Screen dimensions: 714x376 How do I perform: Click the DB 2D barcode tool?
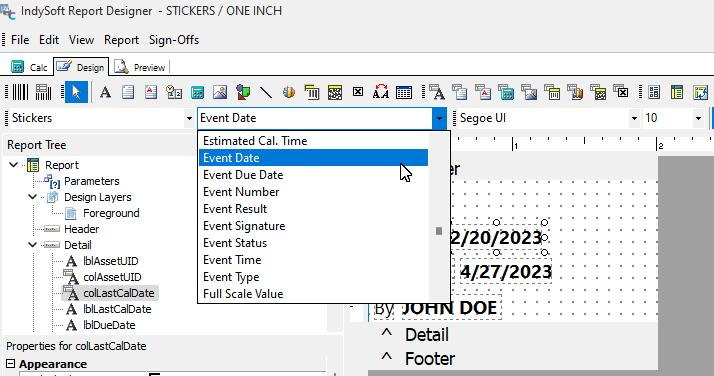click(598, 92)
